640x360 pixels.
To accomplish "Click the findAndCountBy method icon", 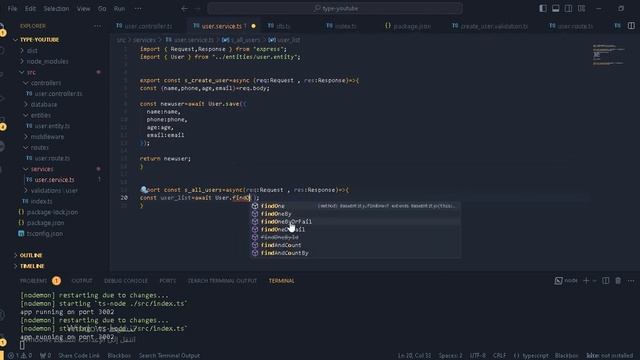I will (x=255, y=253).
